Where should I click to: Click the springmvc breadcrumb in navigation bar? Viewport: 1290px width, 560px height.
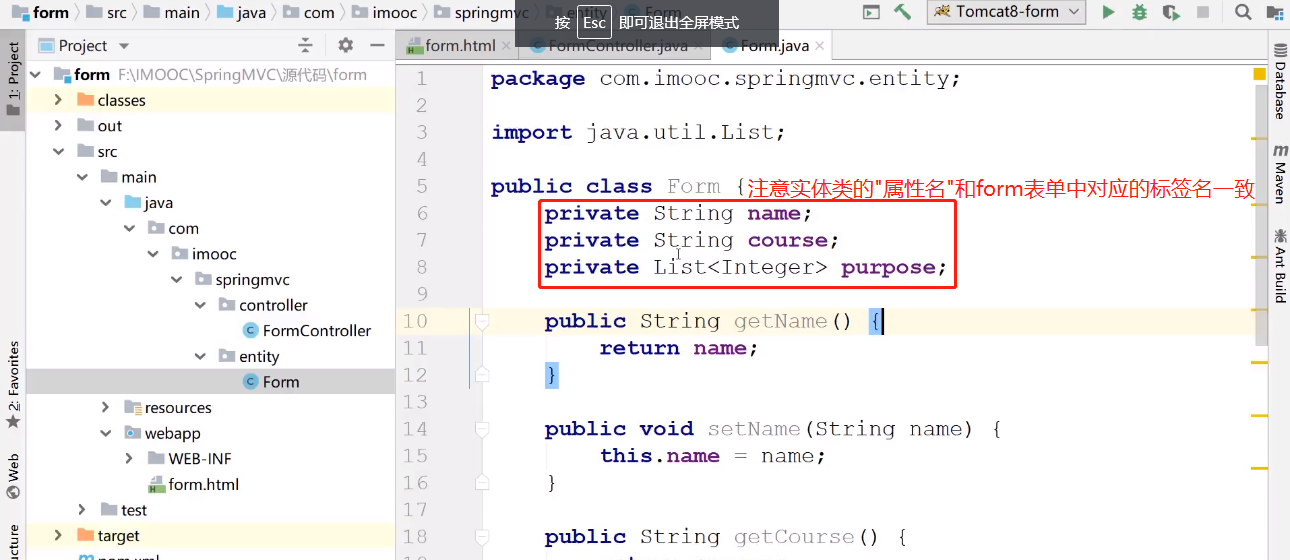(490, 13)
